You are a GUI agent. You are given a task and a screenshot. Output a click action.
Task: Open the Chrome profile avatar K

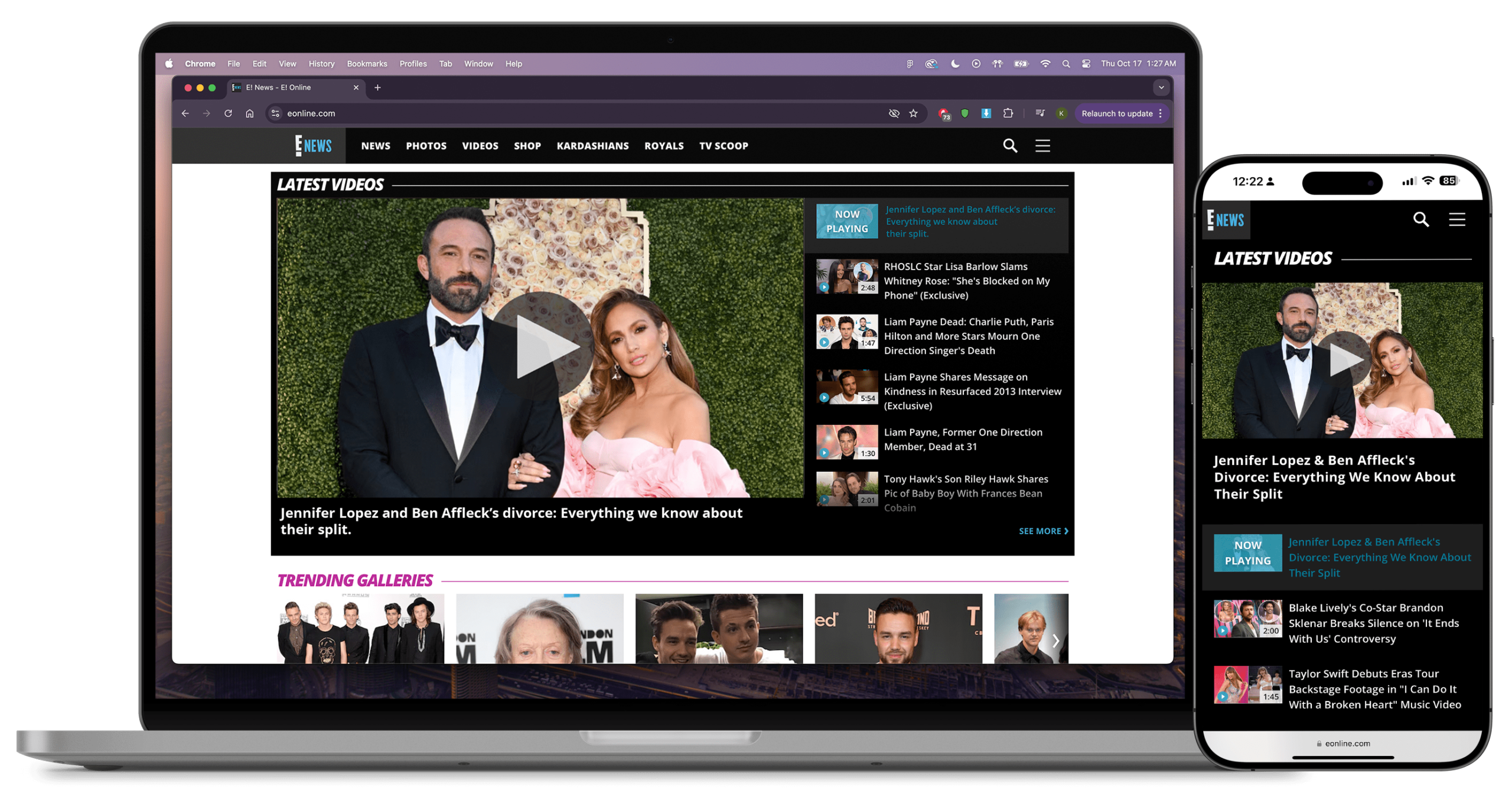click(x=1061, y=113)
